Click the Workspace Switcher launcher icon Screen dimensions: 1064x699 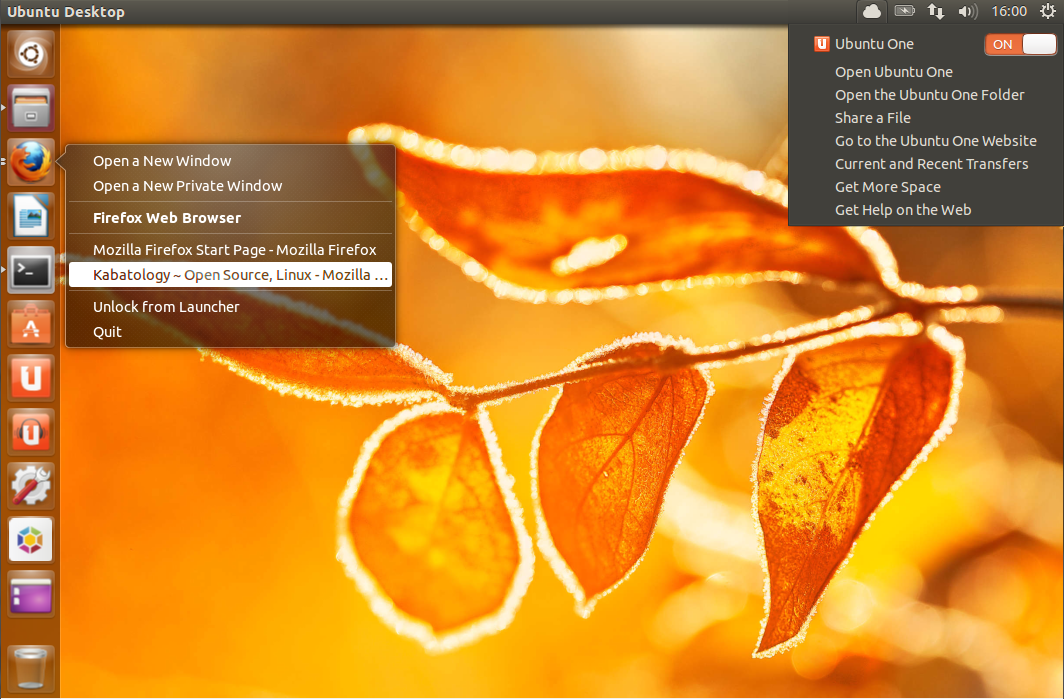tap(31, 594)
